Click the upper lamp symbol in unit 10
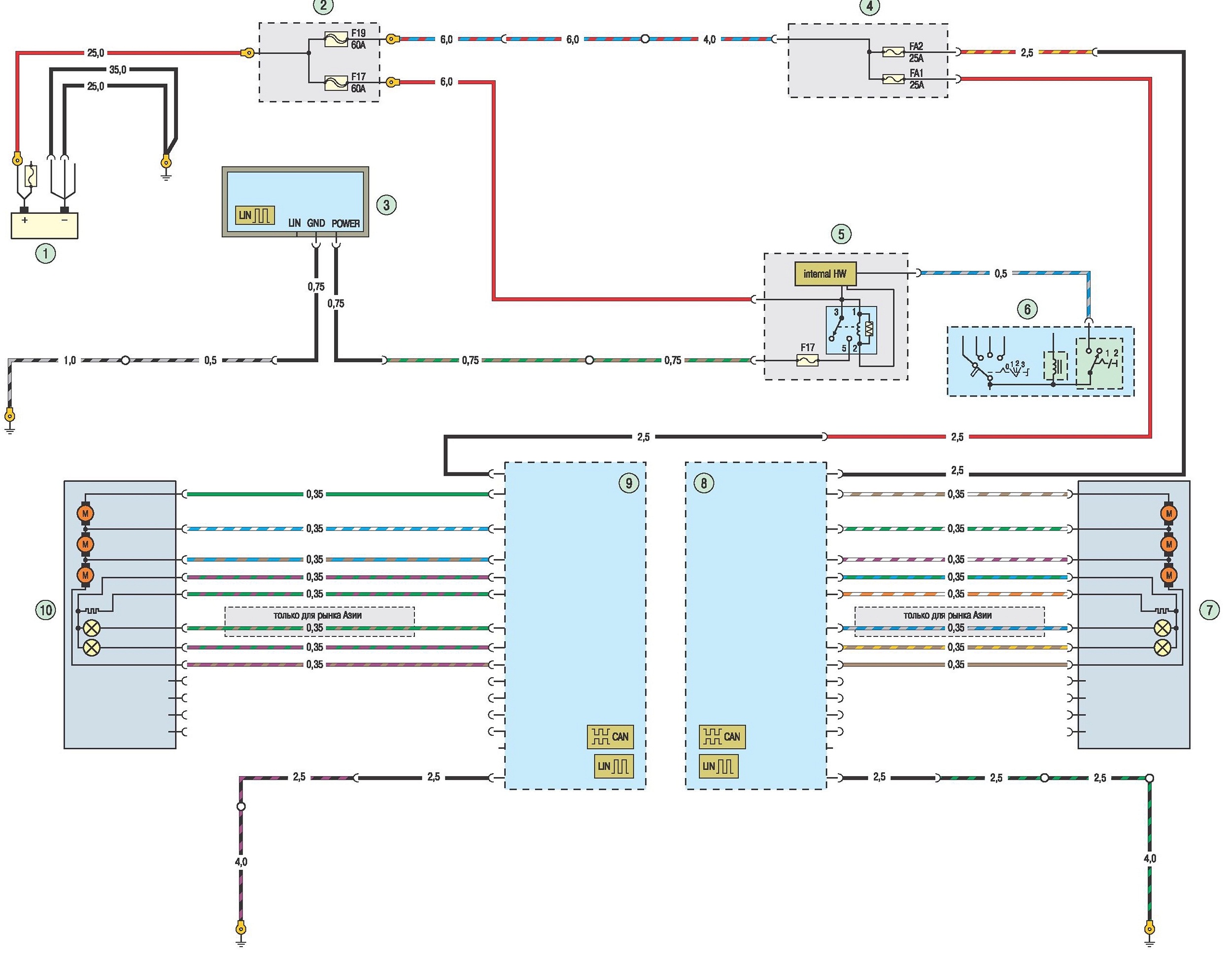 point(91,628)
